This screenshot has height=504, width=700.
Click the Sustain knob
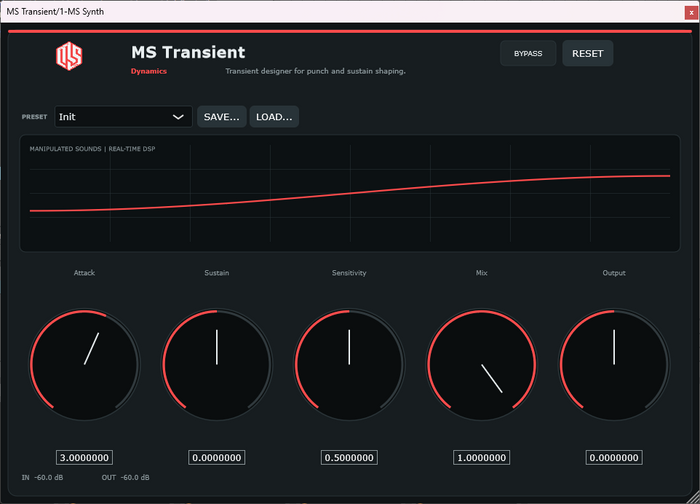coord(217,364)
